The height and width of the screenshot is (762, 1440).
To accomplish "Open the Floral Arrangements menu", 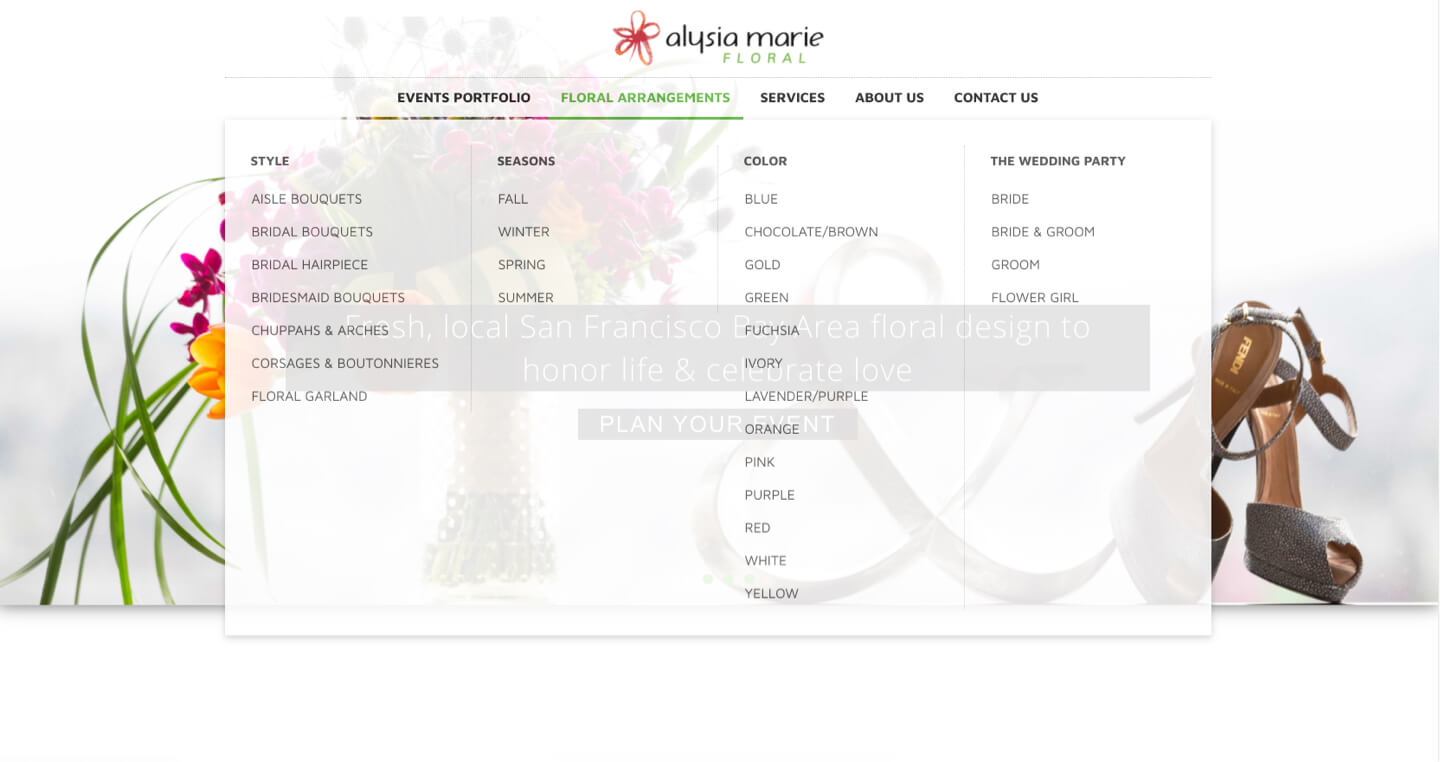I will [645, 98].
